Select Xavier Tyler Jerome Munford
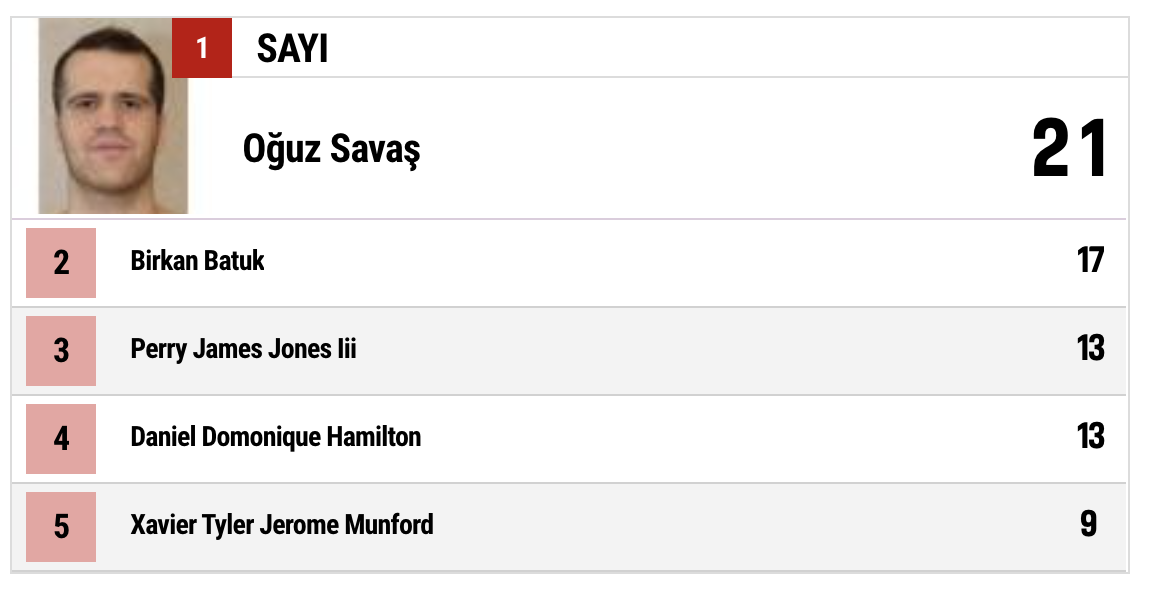Viewport: 1156px width, 596px height. pyautogui.click(x=281, y=525)
